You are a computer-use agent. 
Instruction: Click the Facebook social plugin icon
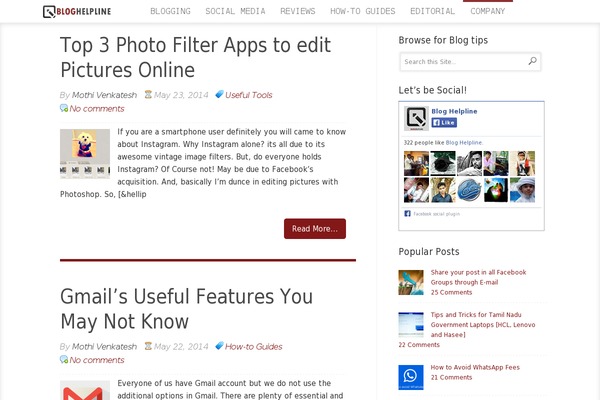(x=408, y=214)
